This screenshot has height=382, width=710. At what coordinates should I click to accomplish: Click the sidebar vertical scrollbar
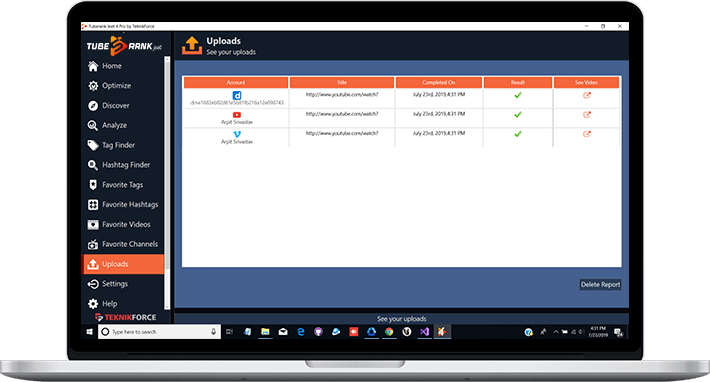click(167, 183)
